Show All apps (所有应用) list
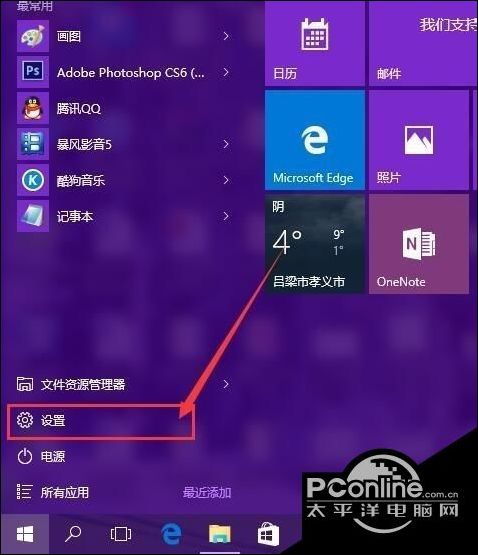The image size is (478, 555). [52, 492]
